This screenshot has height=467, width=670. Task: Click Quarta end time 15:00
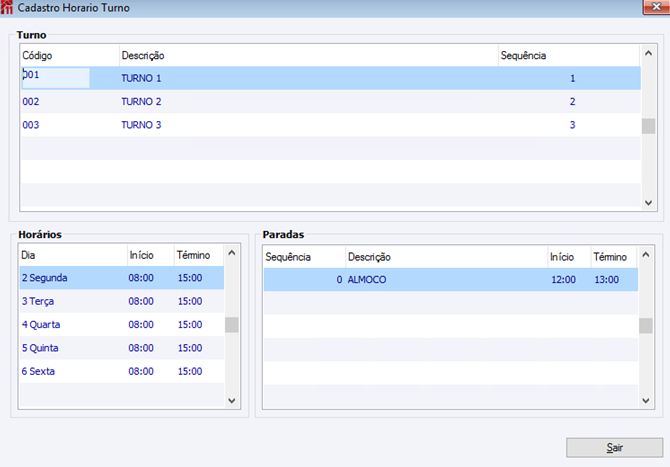tap(190, 324)
